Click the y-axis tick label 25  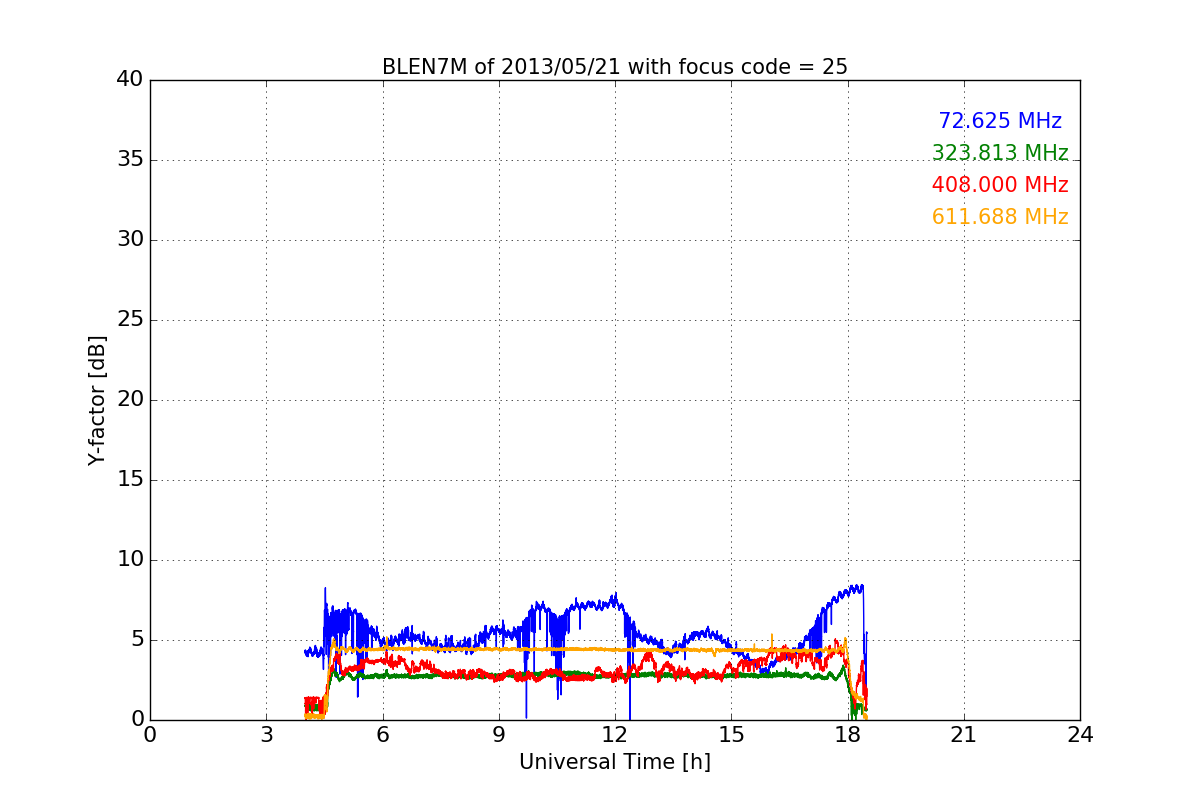pyautogui.click(x=129, y=320)
